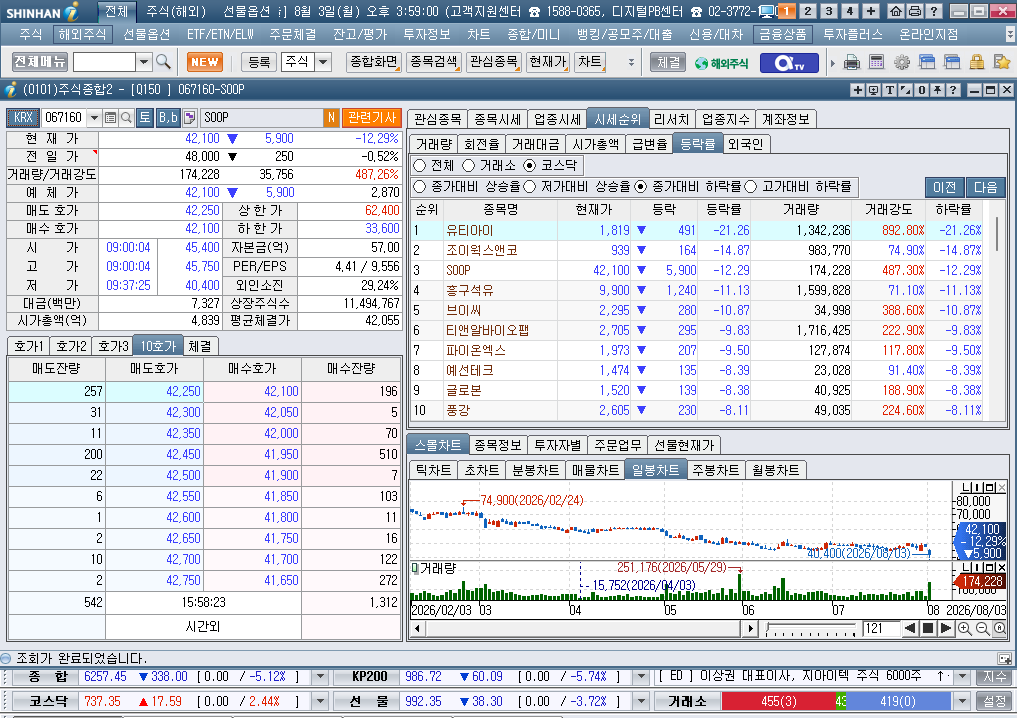The width and height of the screenshot is (1017, 718).
Task: Expand the KP200 index dropdown
Action: click(641, 676)
